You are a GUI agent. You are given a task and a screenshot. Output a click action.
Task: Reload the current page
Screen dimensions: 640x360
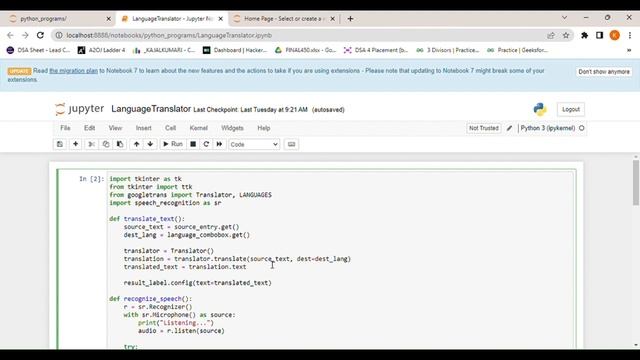click(x=40, y=36)
